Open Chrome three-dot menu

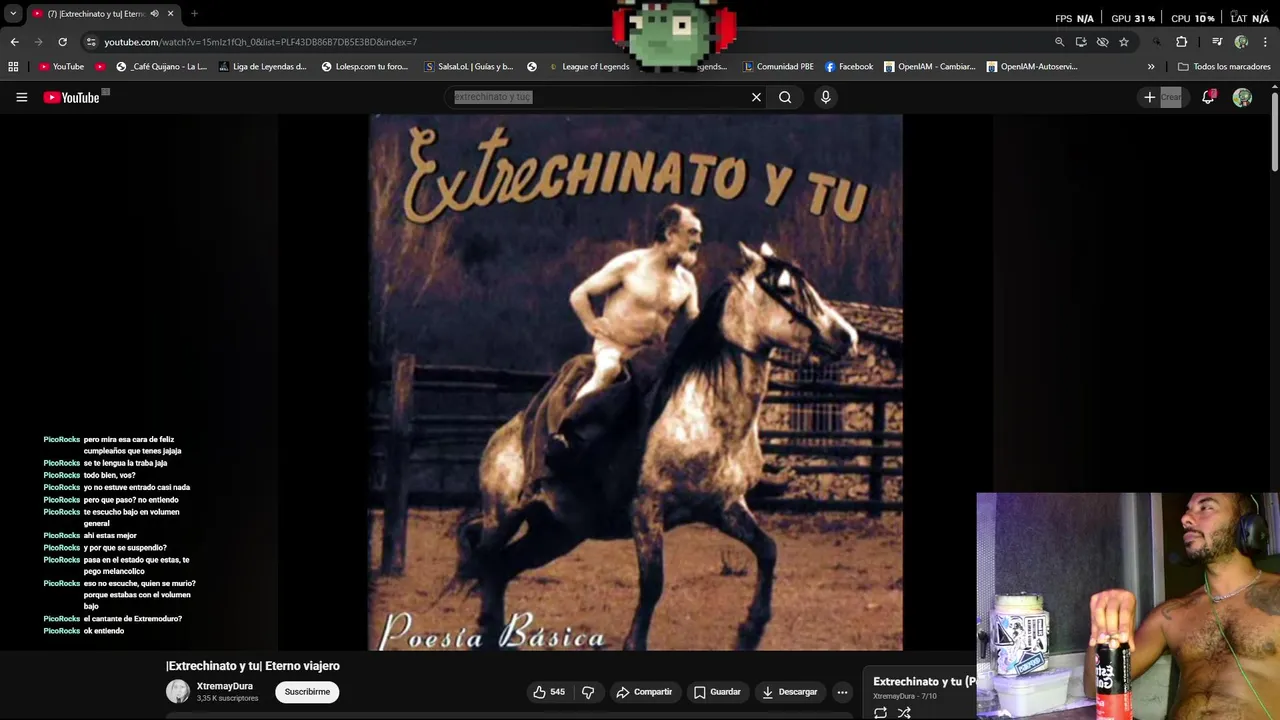click(x=1265, y=42)
